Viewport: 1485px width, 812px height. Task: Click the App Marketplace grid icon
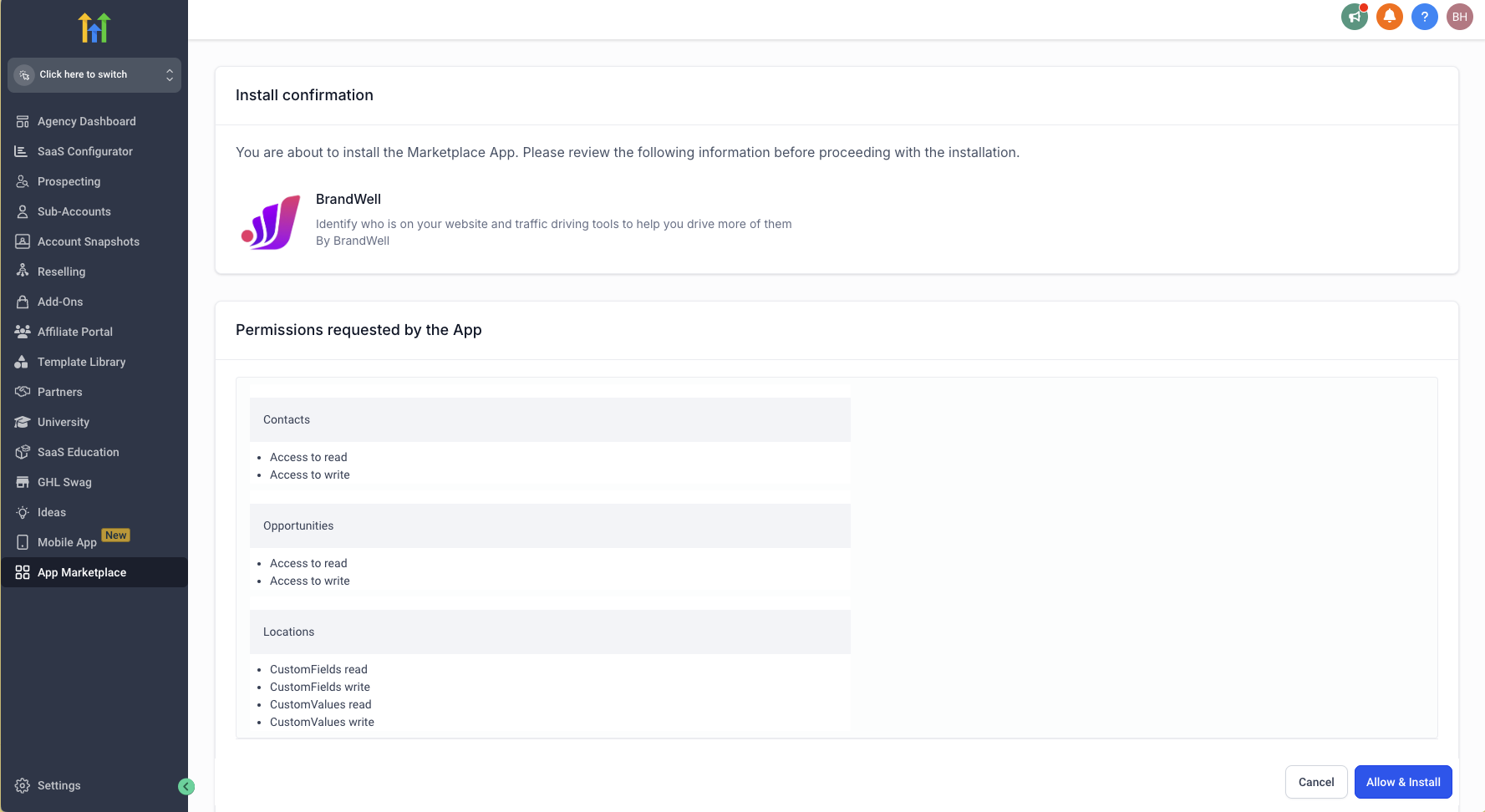tap(23, 572)
